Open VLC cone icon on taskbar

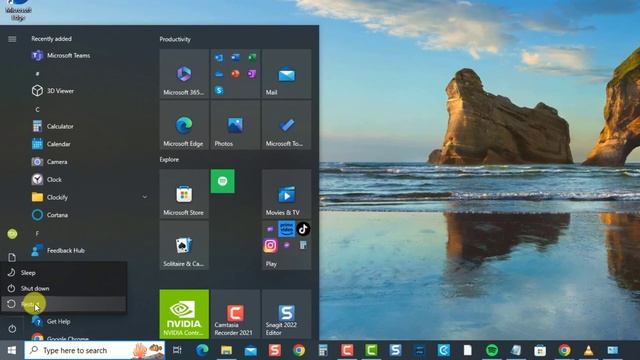[x=589, y=350]
